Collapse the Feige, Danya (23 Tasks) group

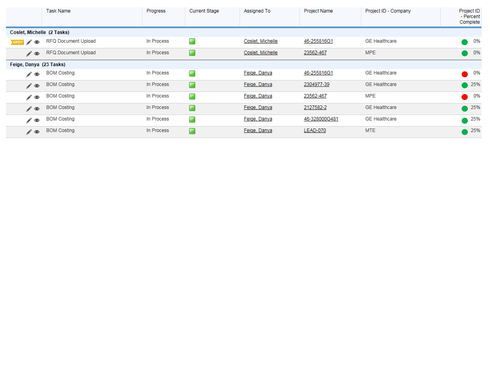coord(37,64)
